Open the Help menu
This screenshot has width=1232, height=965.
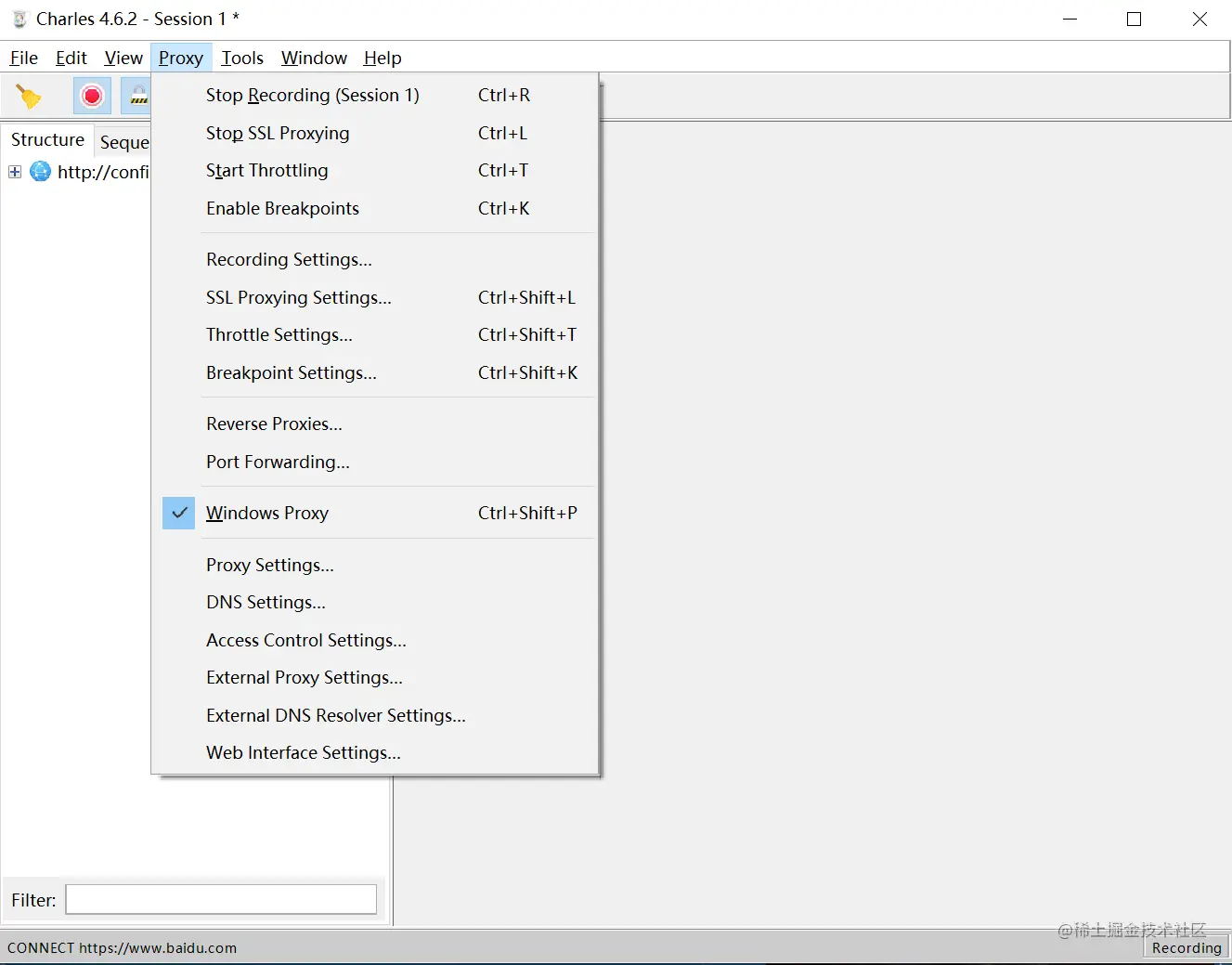383,58
